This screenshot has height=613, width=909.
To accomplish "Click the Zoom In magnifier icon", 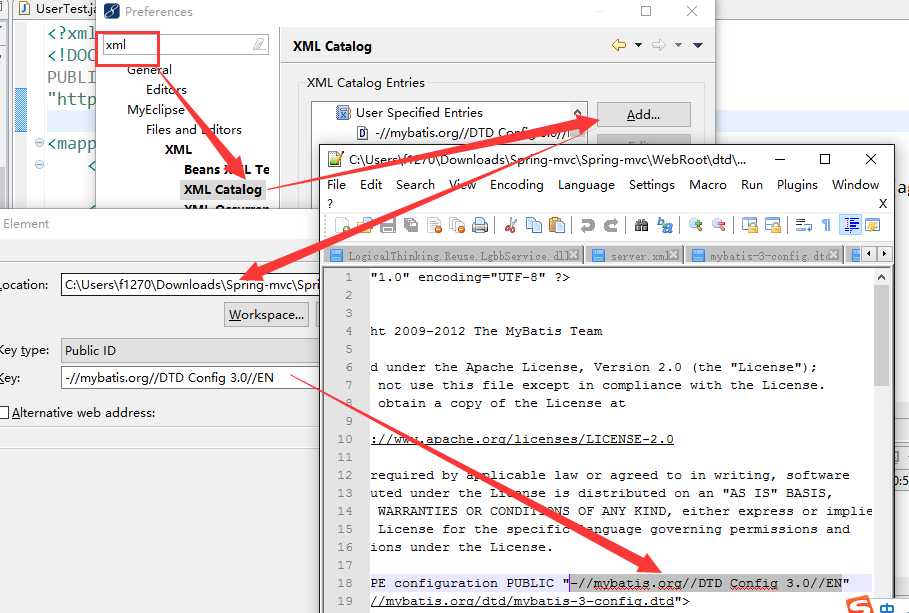I will 696,225.
